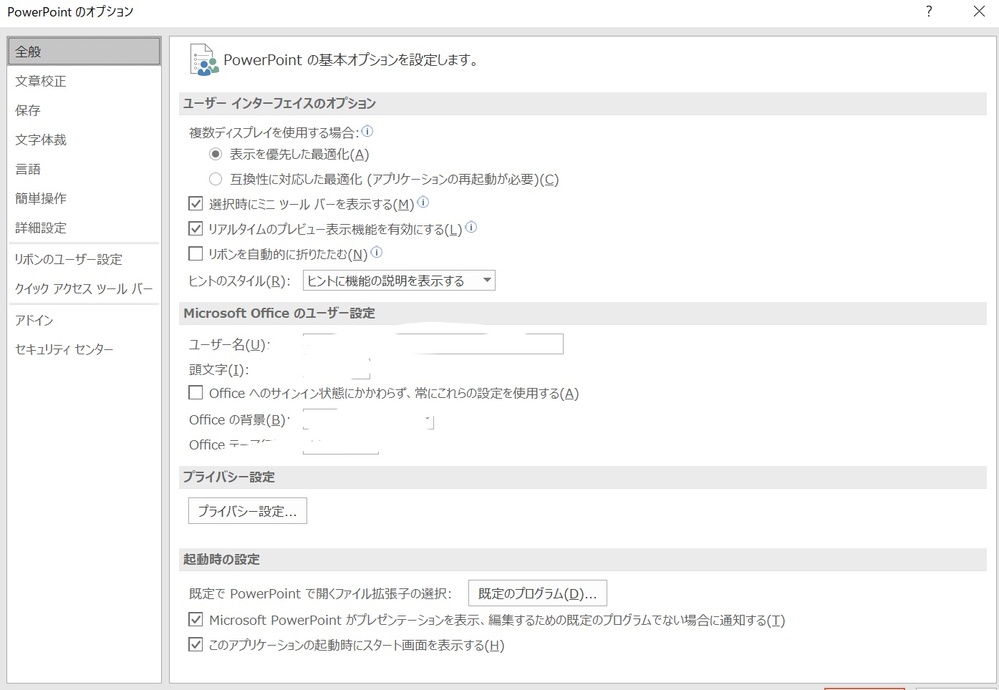Click info icon beside mini toolbar option

(x=422, y=203)
